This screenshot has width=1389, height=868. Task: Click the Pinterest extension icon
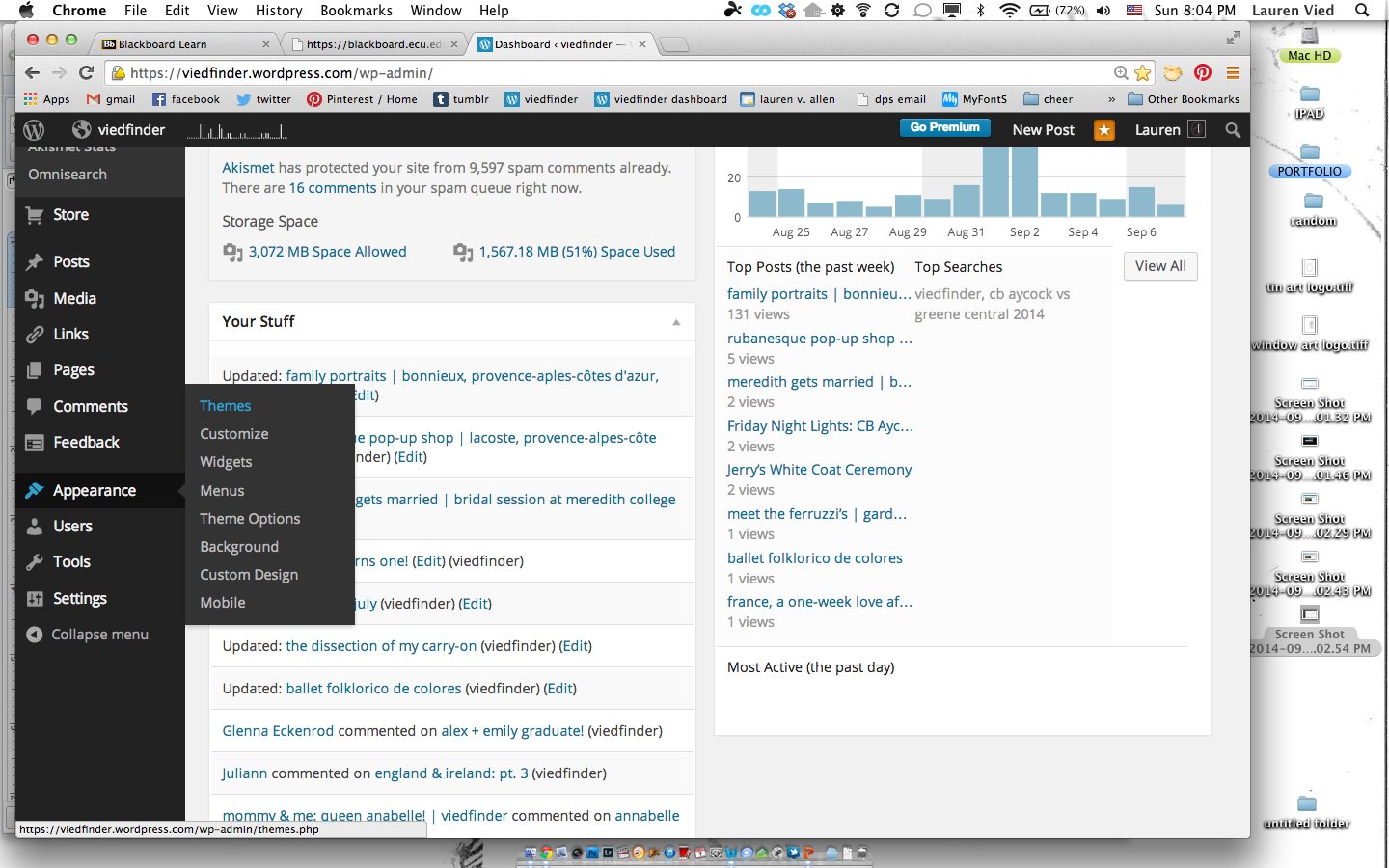(1202, 73)
